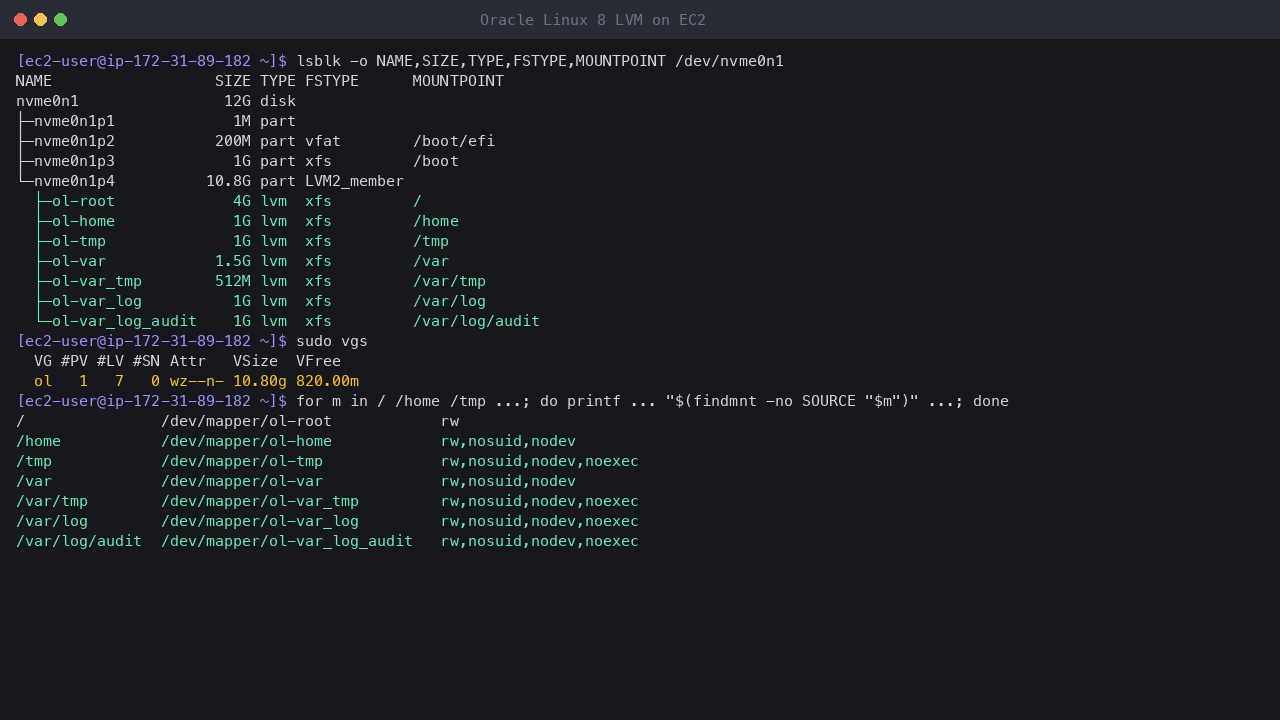1280x720 pixels.
Task: Click the 'for m in' loop command
Action: click(x=652, y=401)
